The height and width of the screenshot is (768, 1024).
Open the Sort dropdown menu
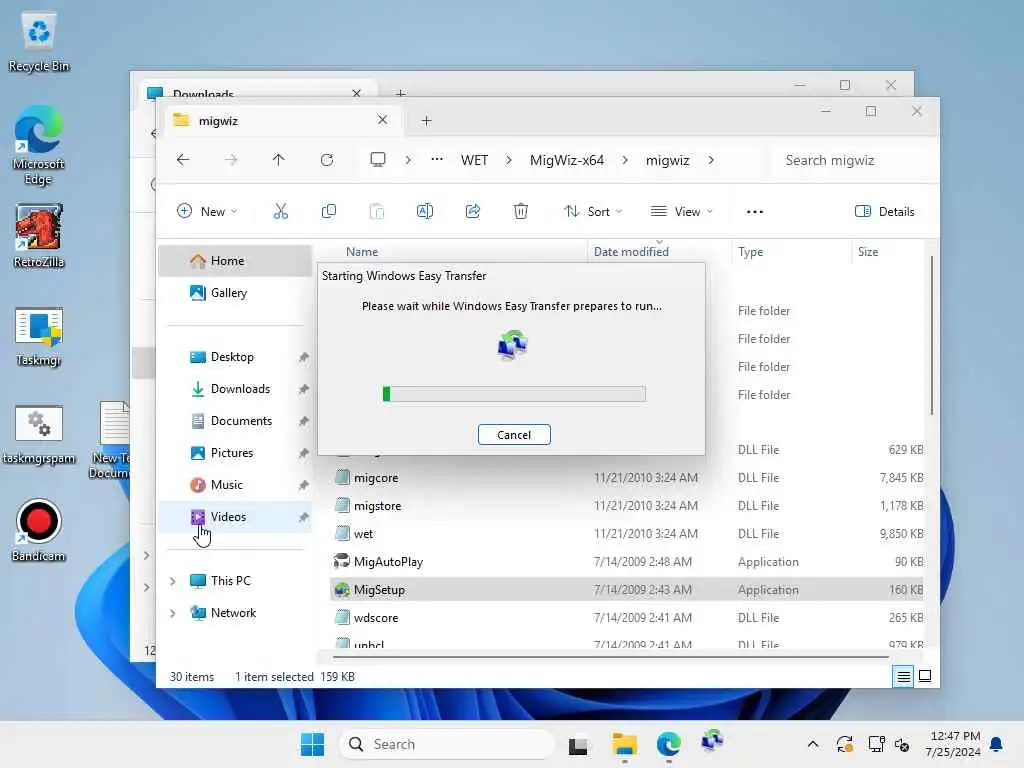tap(593, 211)
